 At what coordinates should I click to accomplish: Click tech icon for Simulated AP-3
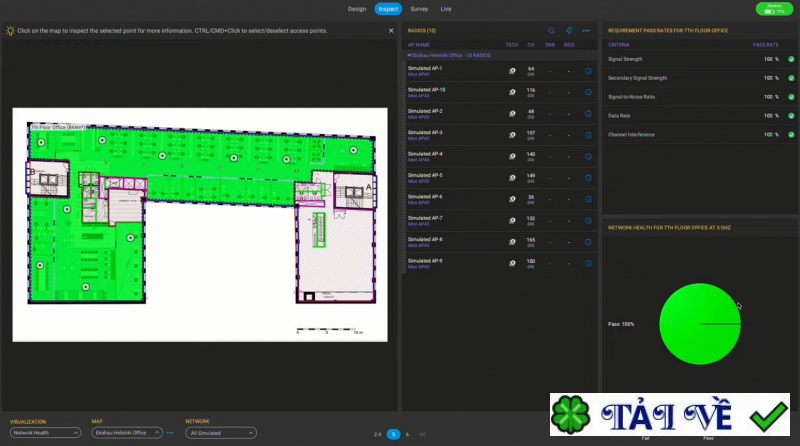512,135
